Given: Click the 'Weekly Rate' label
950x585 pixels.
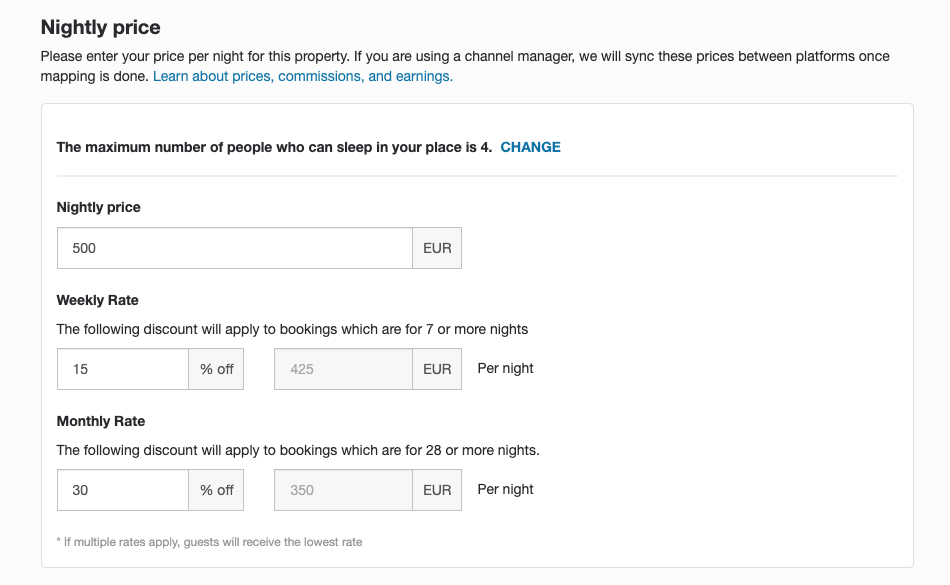Looking at the screenshot, I should pos(97,300).
